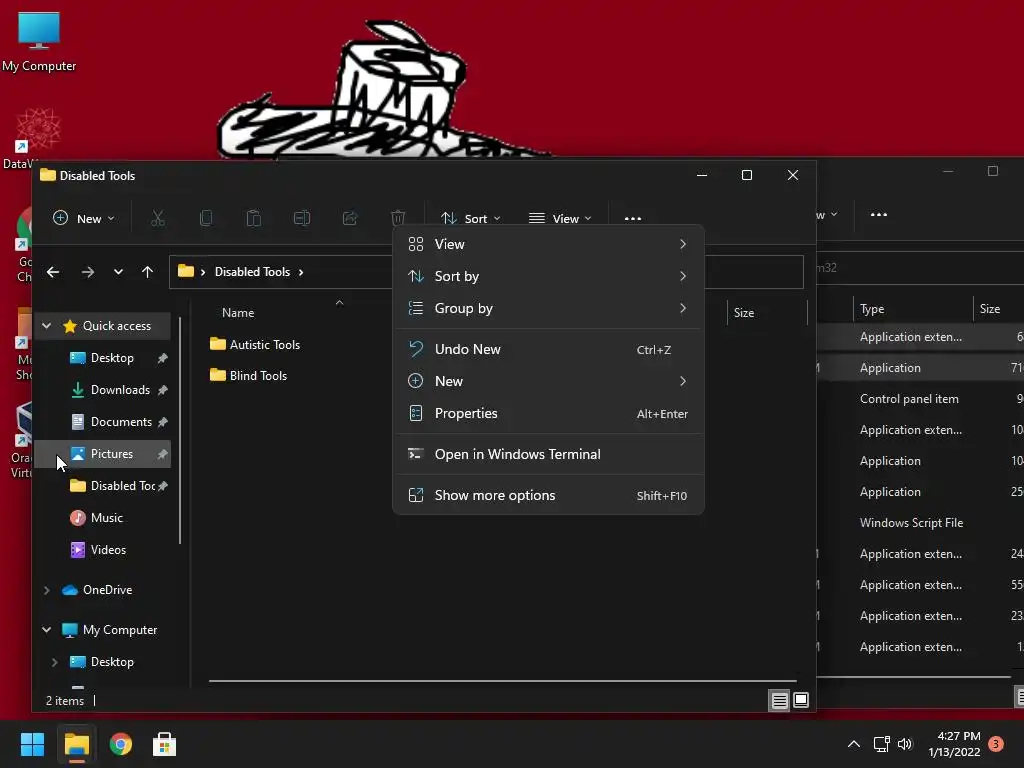Select Windows Script File row in background window

[920, 523]
